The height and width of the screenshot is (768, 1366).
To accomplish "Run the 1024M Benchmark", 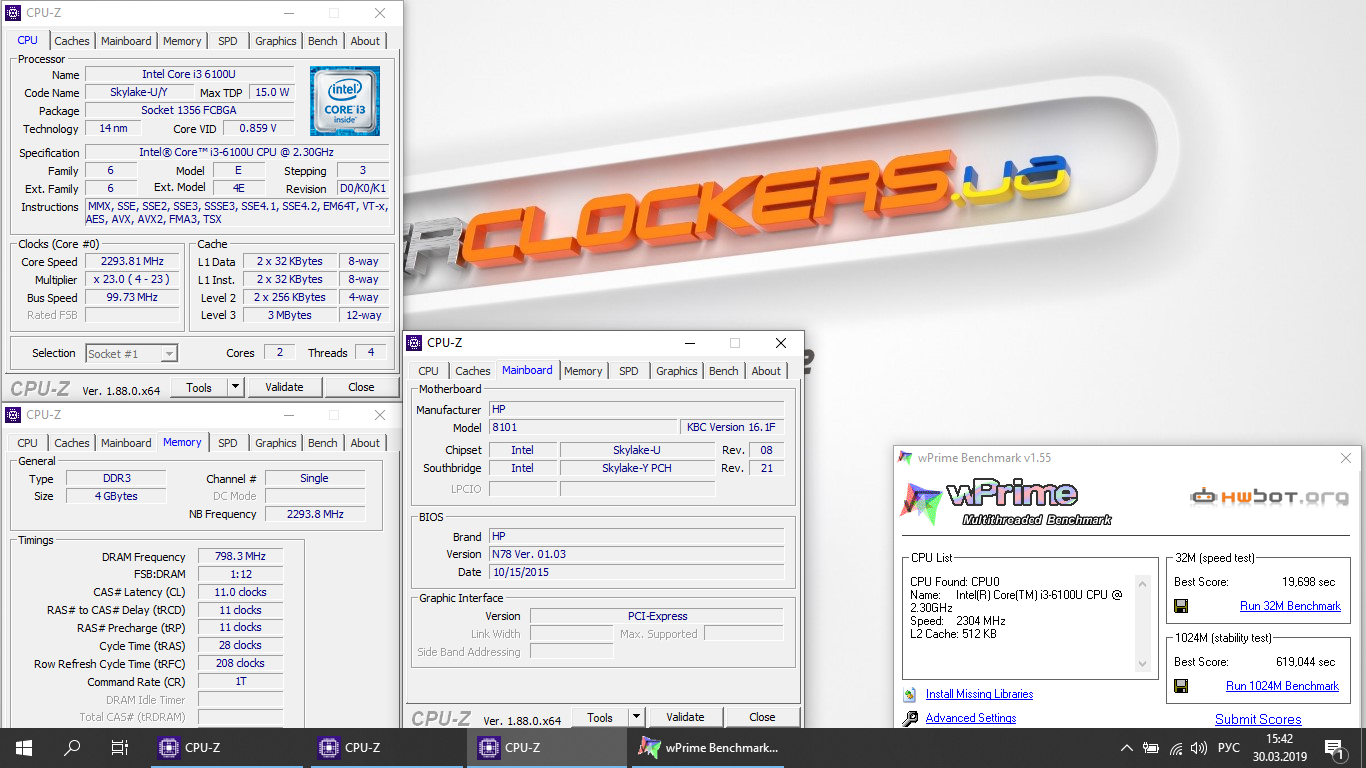I will pos(1282,686).
